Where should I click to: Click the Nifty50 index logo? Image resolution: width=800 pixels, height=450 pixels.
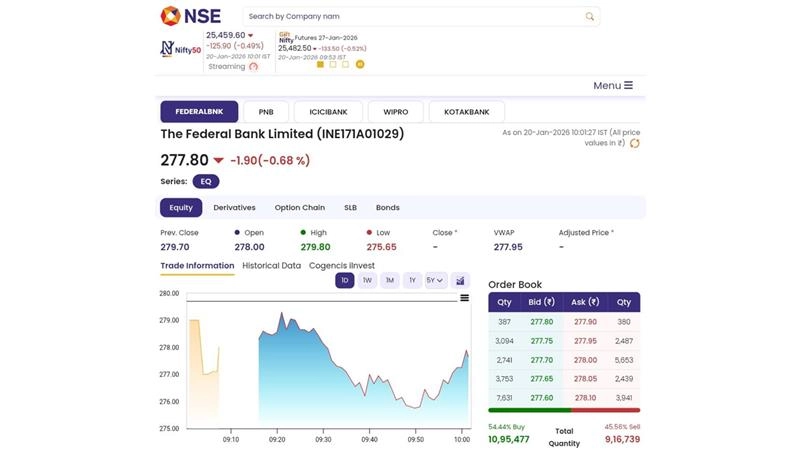pos(180,48)
